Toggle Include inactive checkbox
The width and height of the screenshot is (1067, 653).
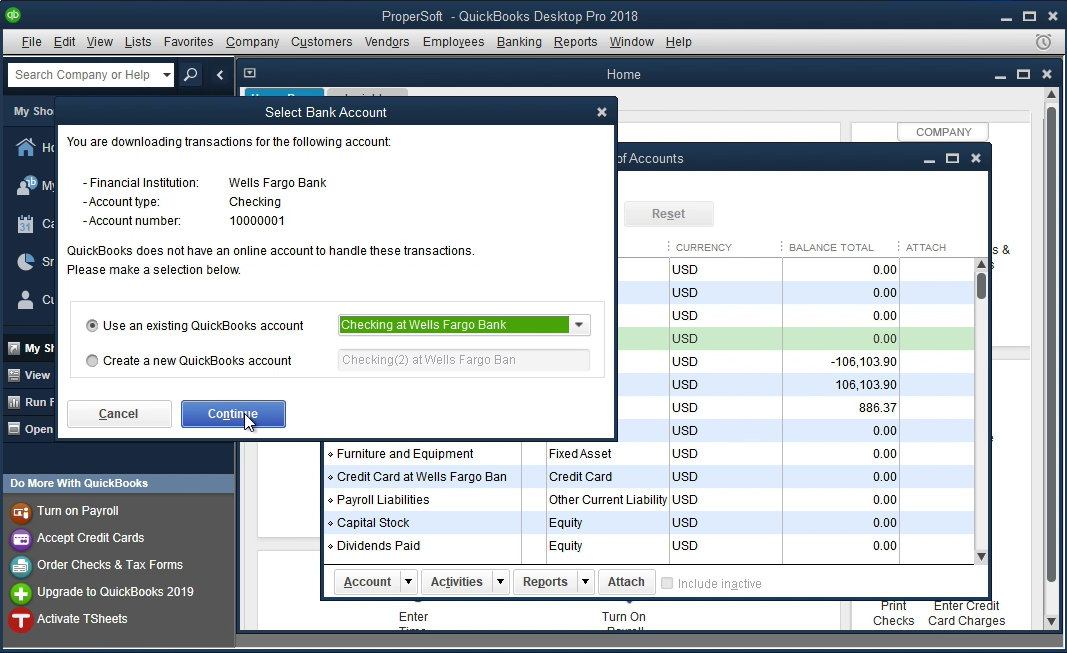(667, 583)
